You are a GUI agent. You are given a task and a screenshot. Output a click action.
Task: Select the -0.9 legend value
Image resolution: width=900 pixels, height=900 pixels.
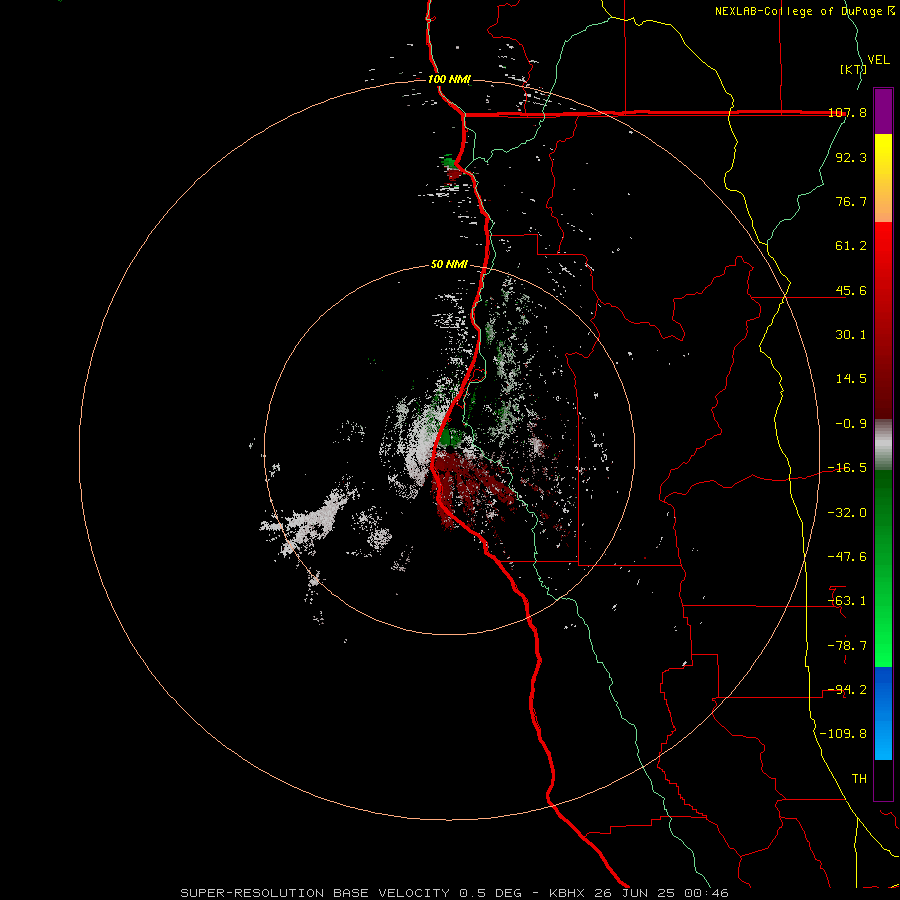point(851,424)
